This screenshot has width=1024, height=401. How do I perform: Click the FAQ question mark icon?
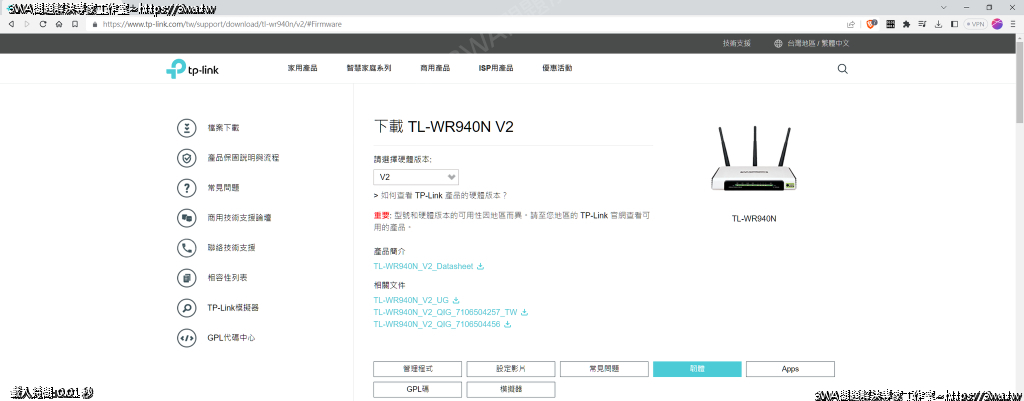click(186, 188)
